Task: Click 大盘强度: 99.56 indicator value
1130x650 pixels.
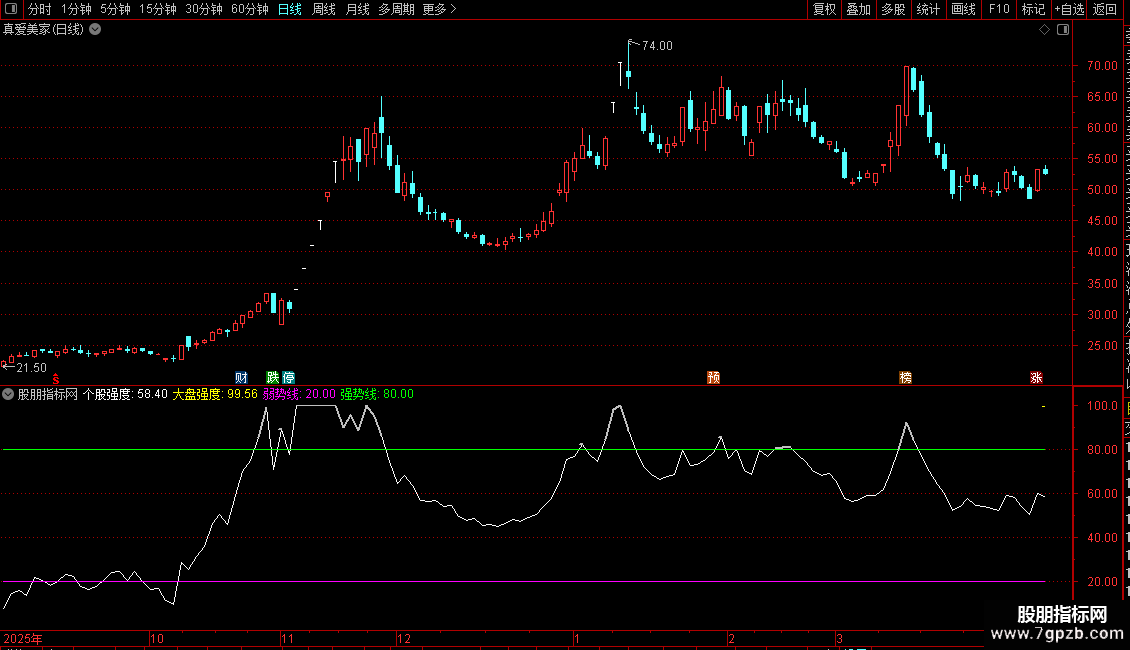Action: [x=215, y=394]
